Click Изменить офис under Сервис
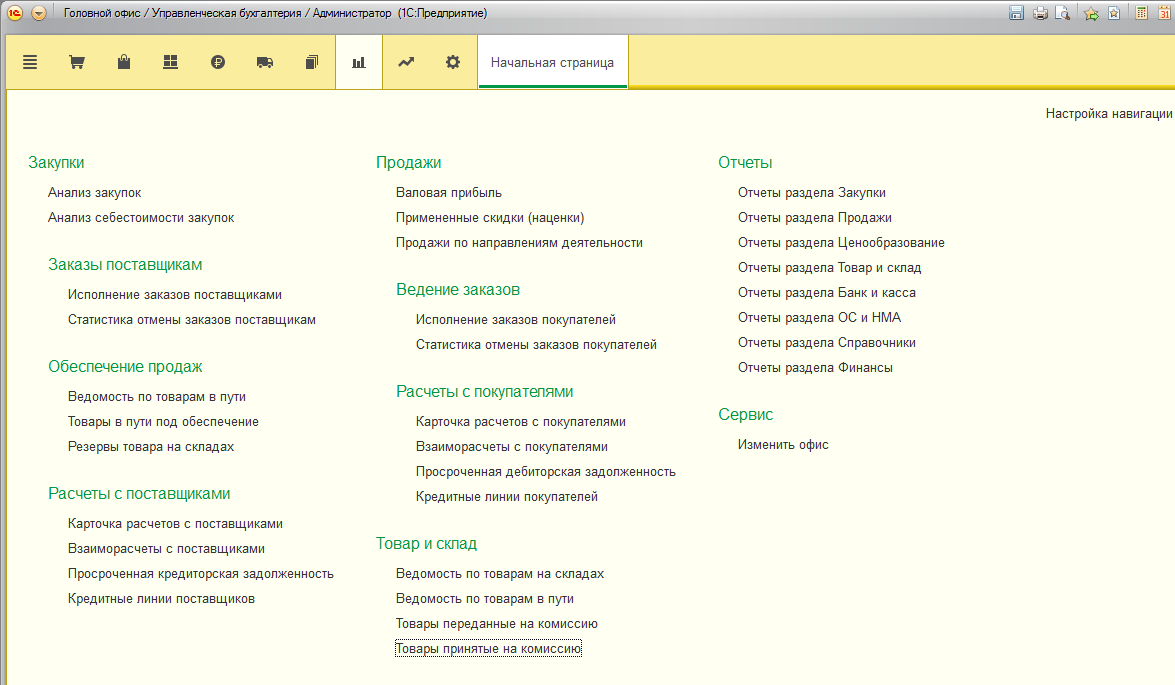The width and height of the screenshot is (1175, 685). point(783,444)
